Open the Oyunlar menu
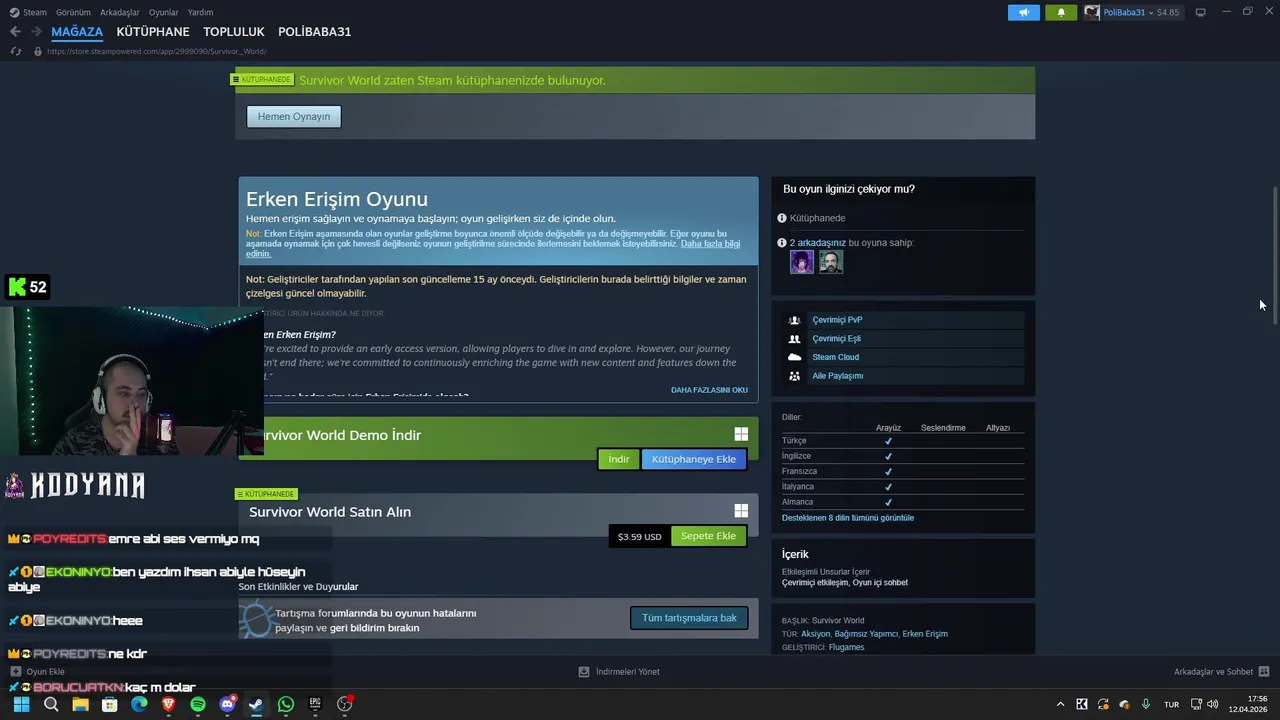The image size is (1280, 720). [x=163, y=12]
